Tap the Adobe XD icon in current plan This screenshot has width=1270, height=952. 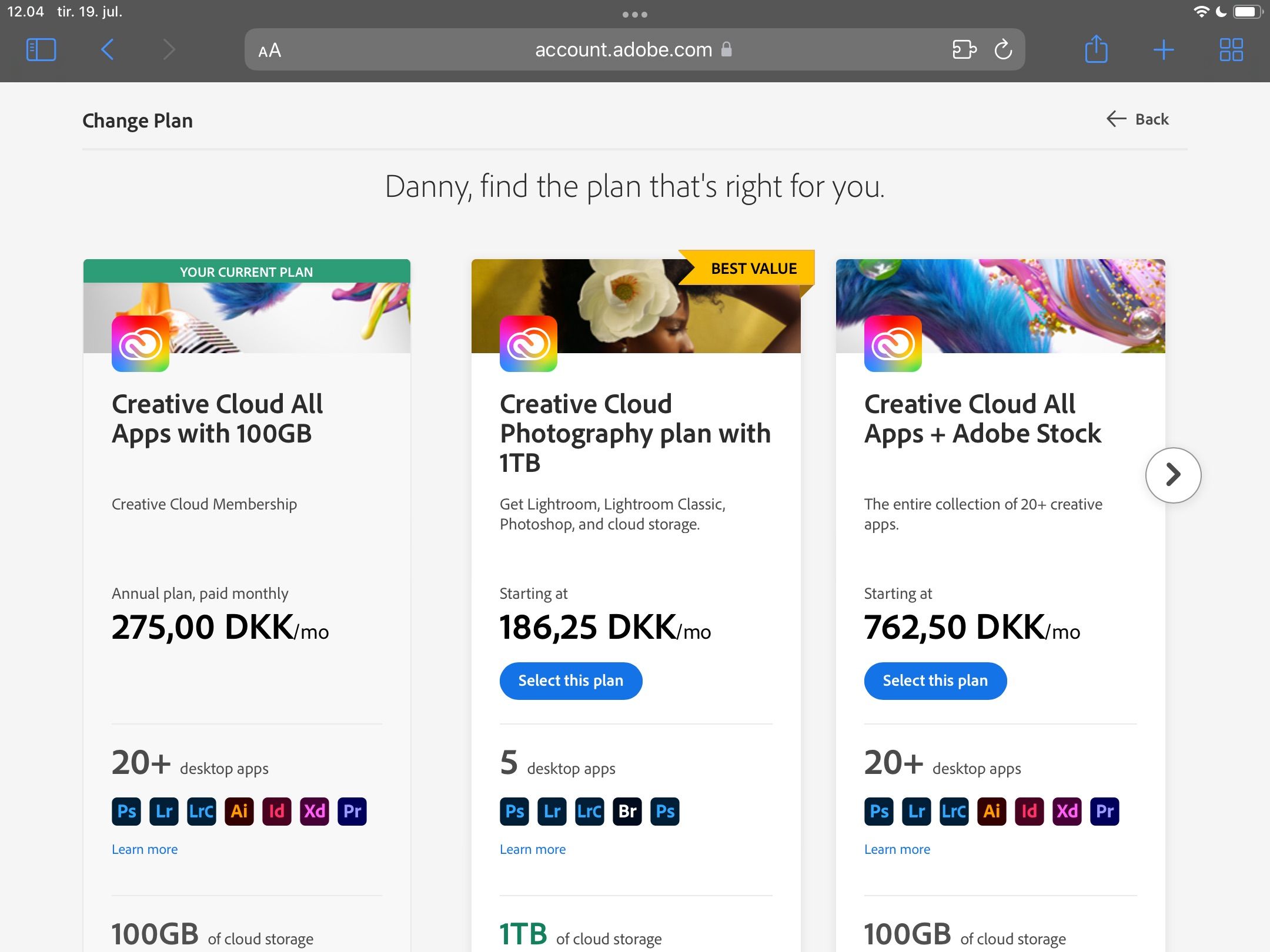[315, 812]
